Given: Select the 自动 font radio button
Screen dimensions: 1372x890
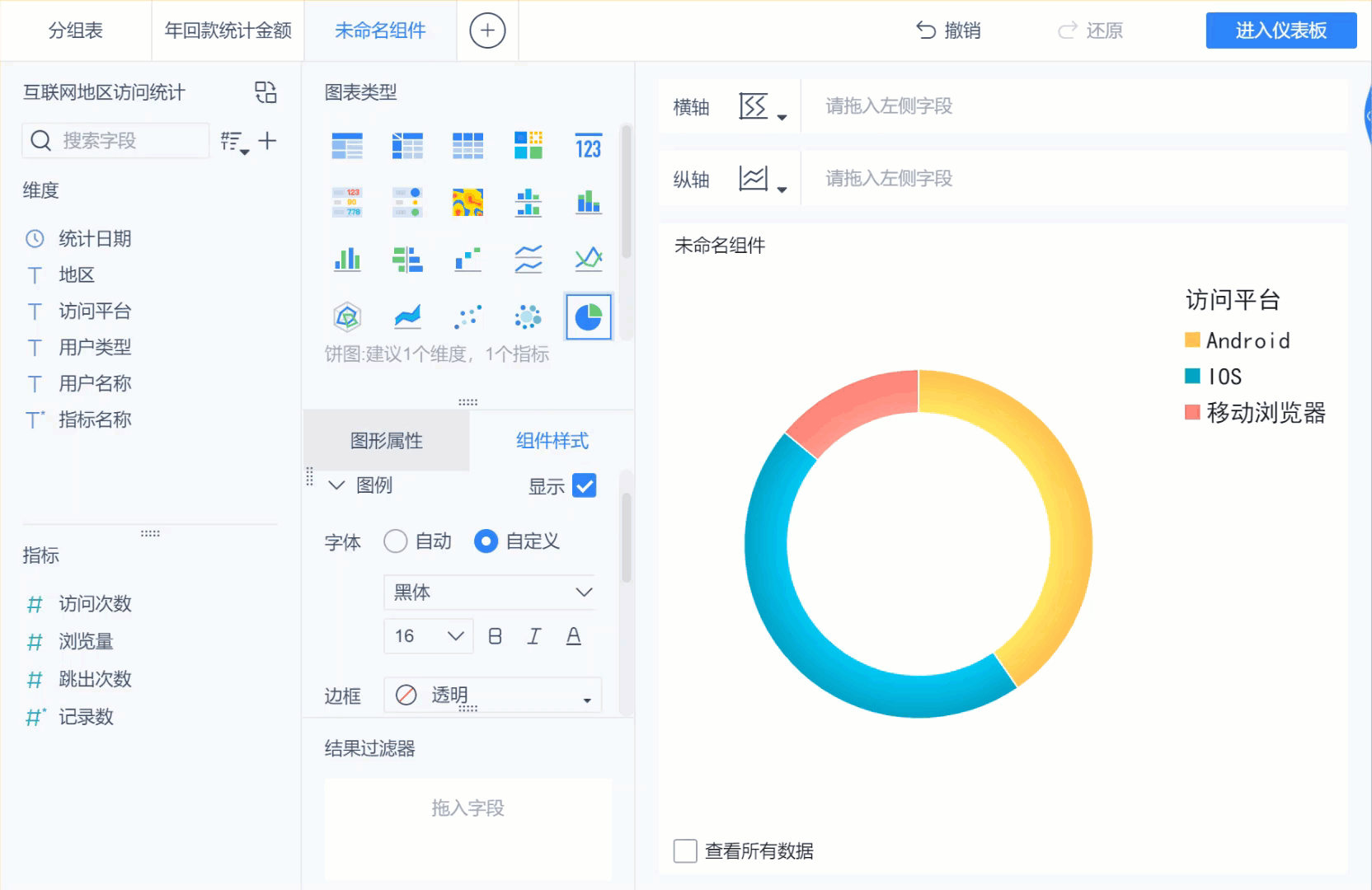Looking at the screenshot, I should [x=396, y=541].
